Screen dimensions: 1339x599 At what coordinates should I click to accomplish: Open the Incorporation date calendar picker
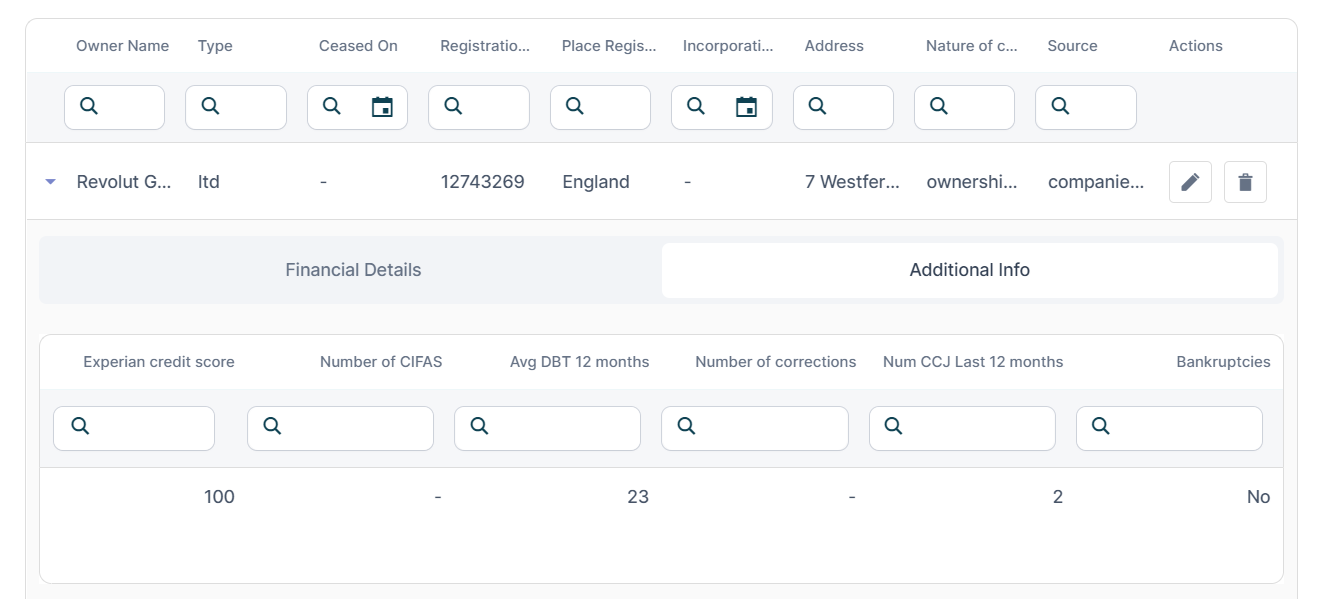pos(746,107)
